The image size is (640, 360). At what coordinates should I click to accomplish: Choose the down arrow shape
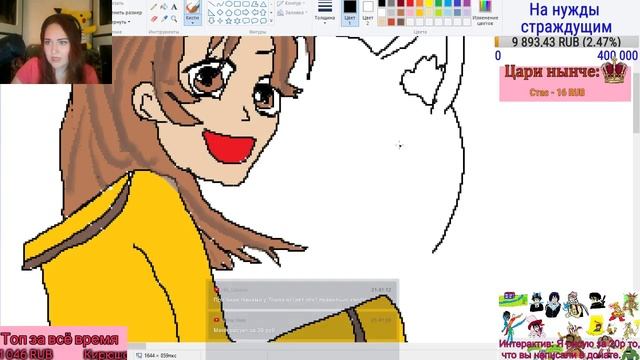pos(211,21)
